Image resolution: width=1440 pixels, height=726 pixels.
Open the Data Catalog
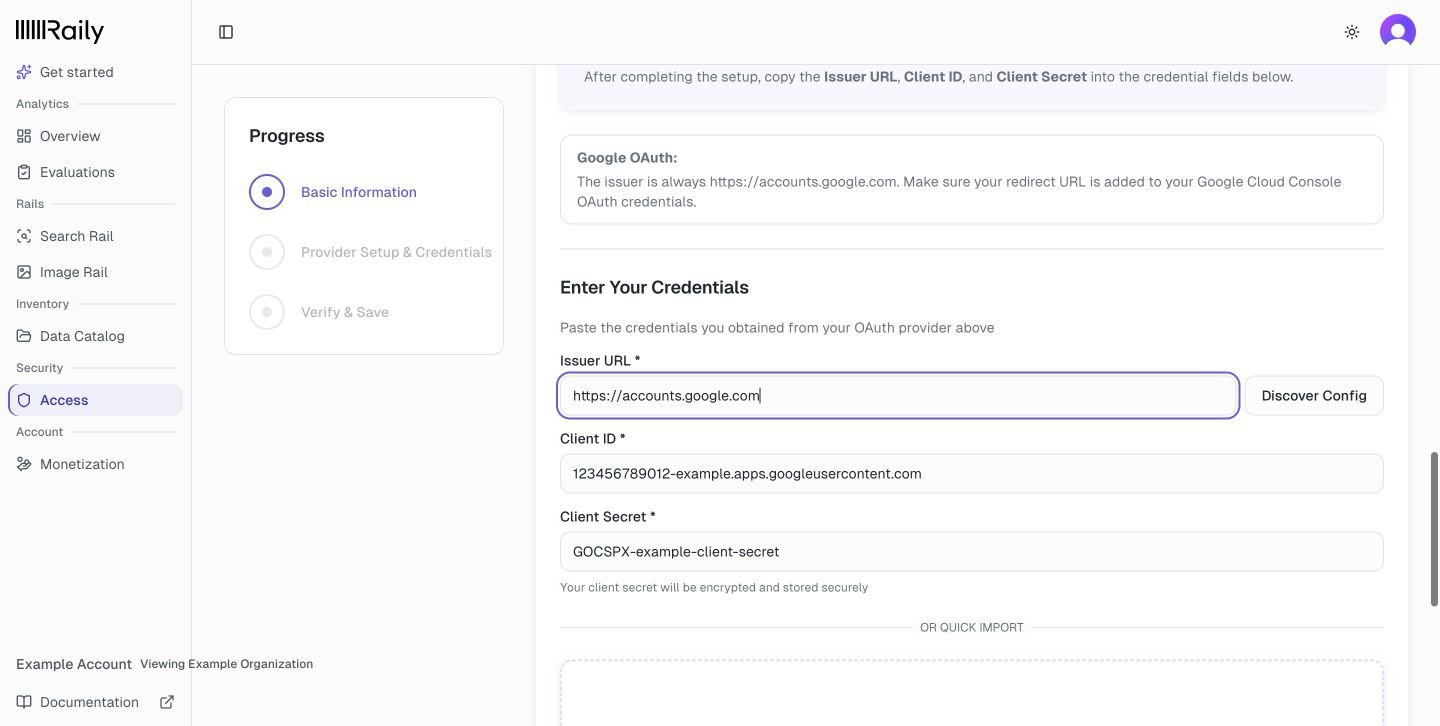click(95, 336)
